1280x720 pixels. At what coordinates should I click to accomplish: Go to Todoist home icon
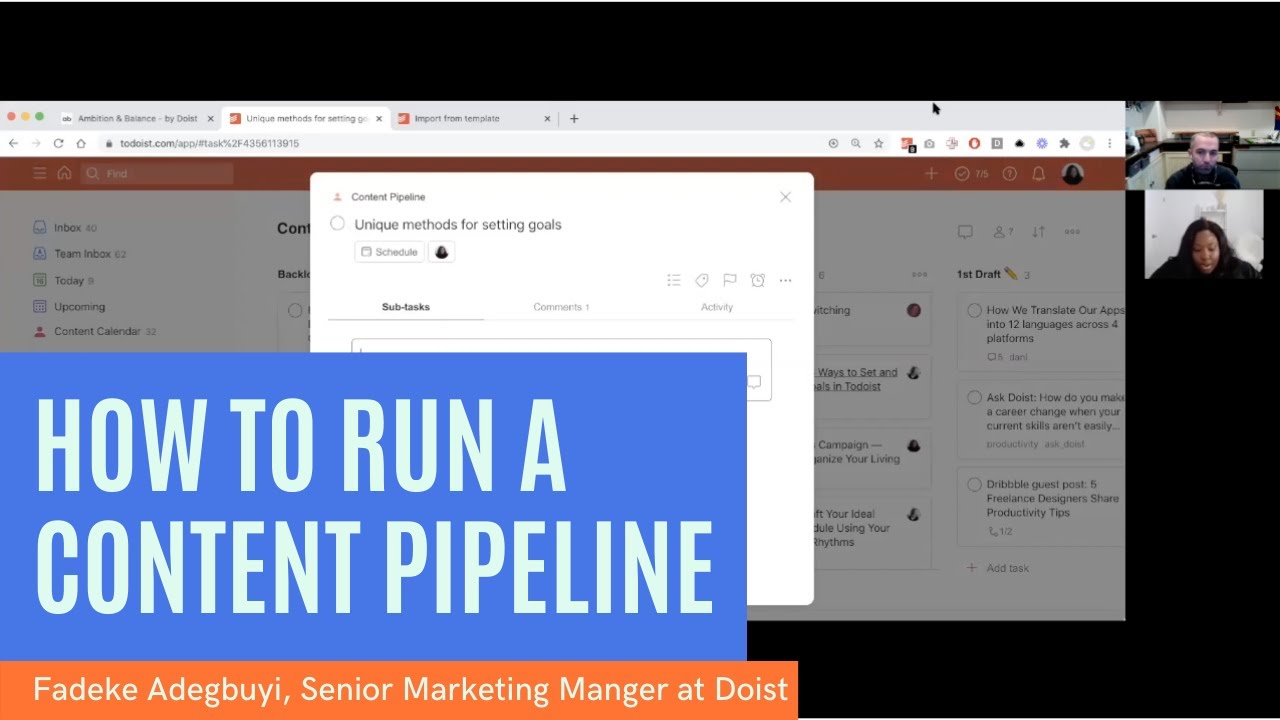64,173
